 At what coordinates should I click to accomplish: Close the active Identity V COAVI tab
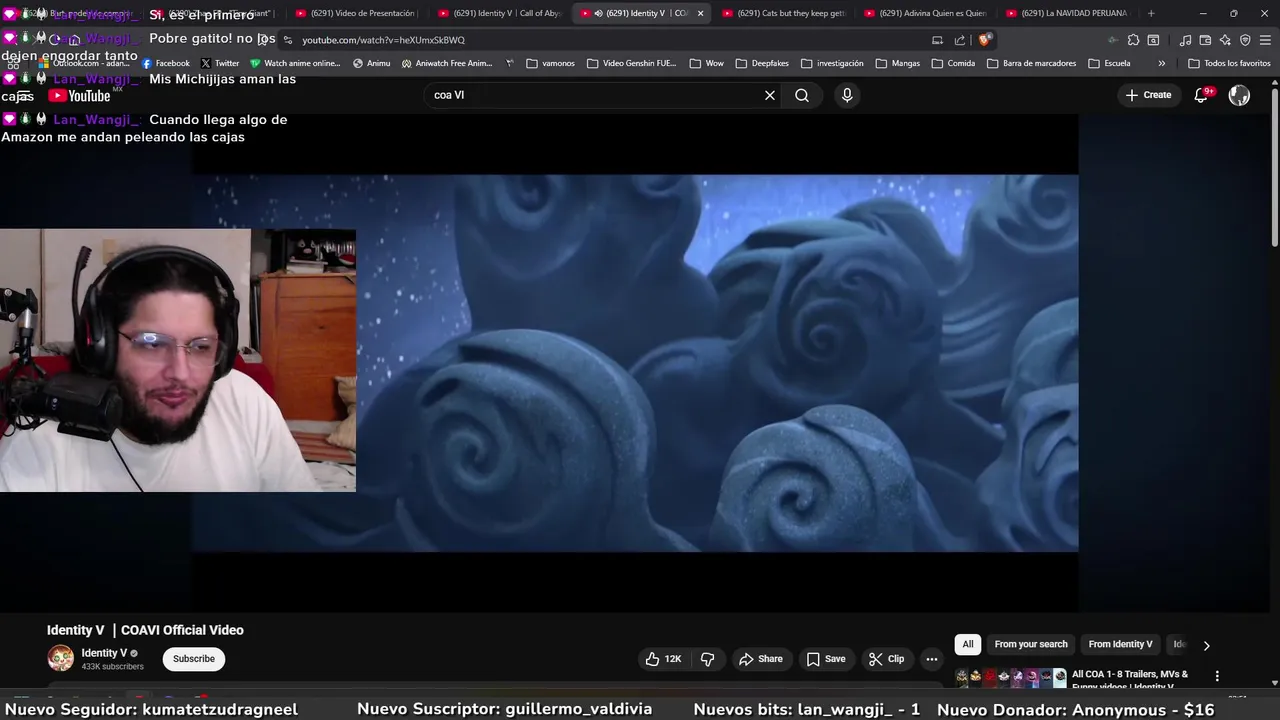700,13
